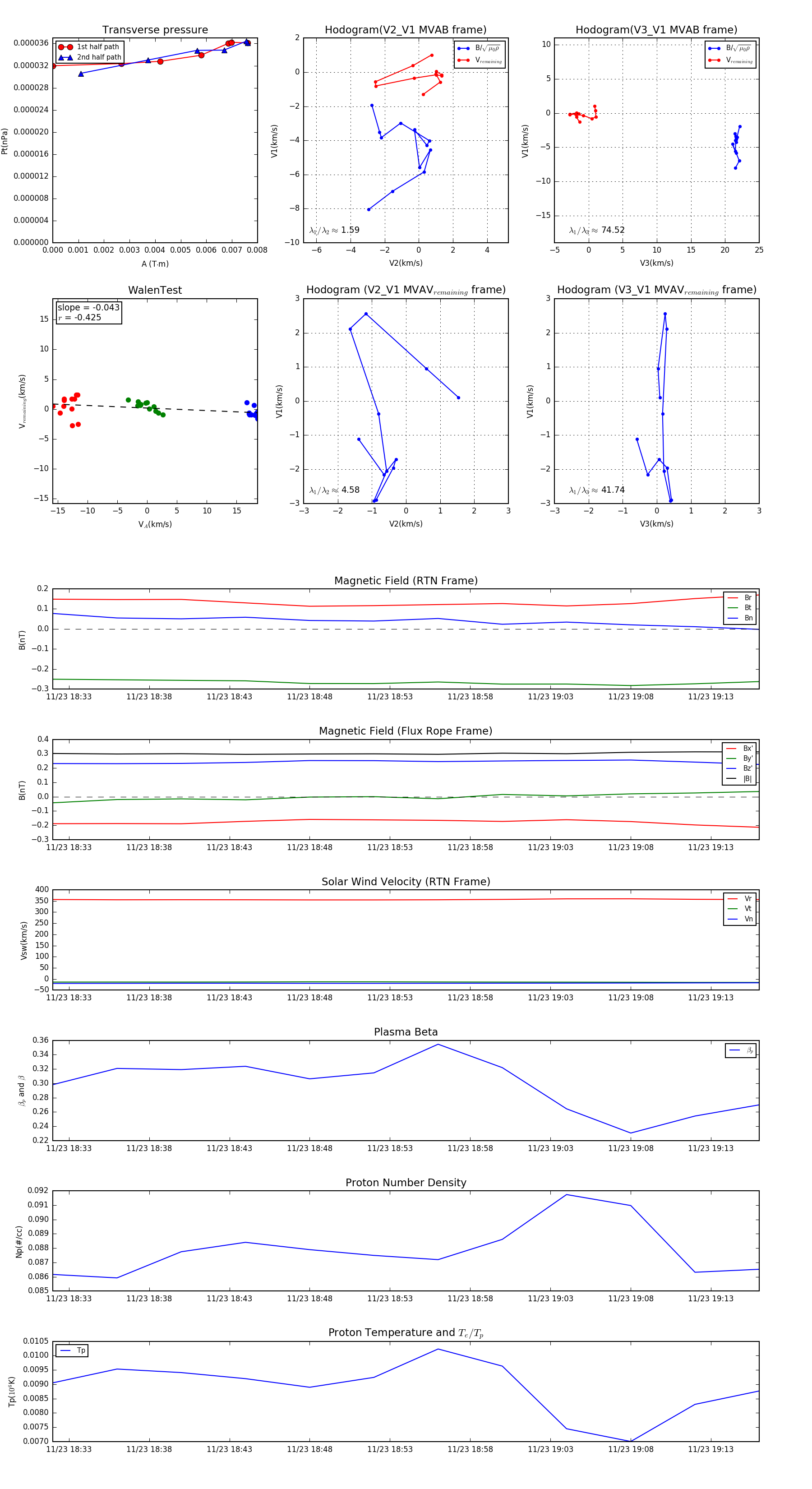The height and width of the screenshot is (1489, 812).
Task: Click the λ1/λ3 ≈ 74.52 annotation
Action: (597, 230)
